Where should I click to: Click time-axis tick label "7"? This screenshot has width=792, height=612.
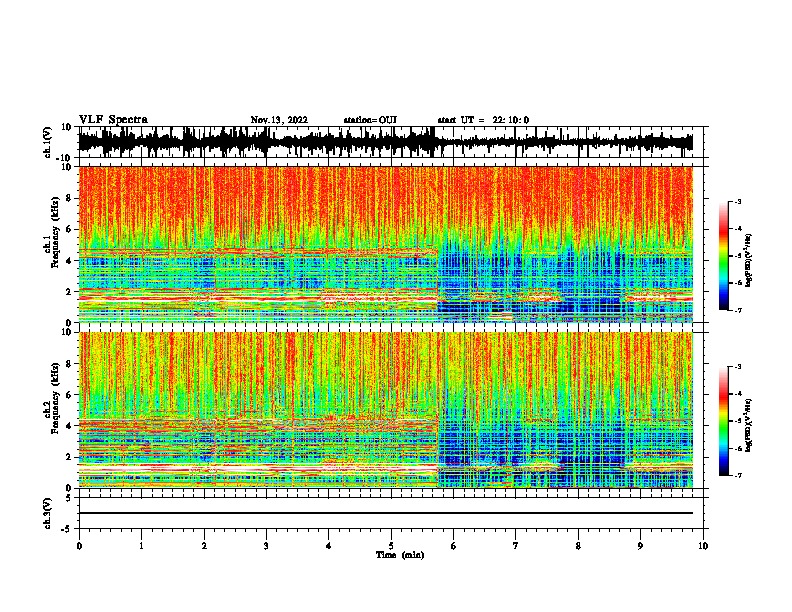[516, 546]
